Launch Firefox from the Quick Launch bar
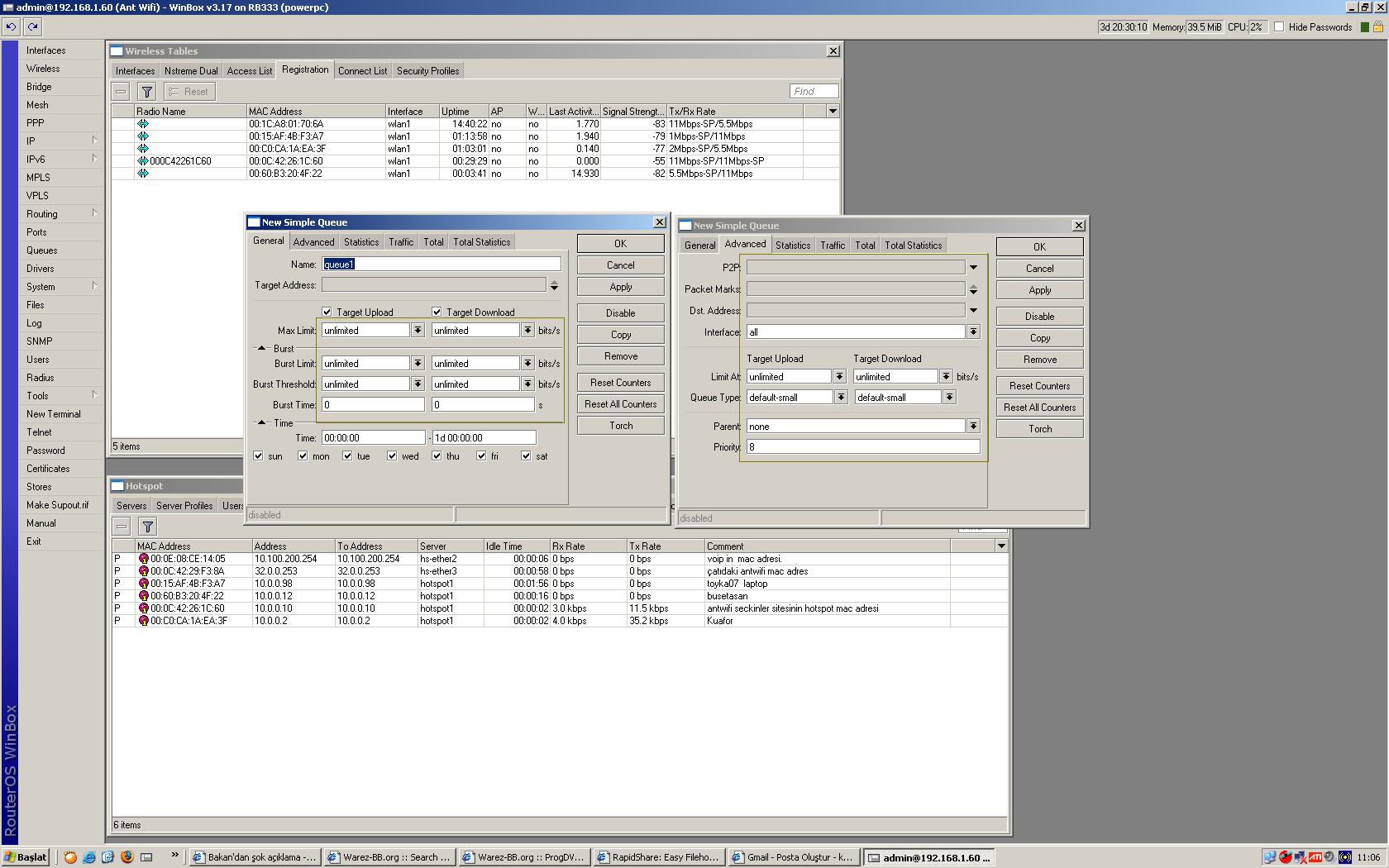The height and width of the screenshot is (868, 1389). coord(126,857)
